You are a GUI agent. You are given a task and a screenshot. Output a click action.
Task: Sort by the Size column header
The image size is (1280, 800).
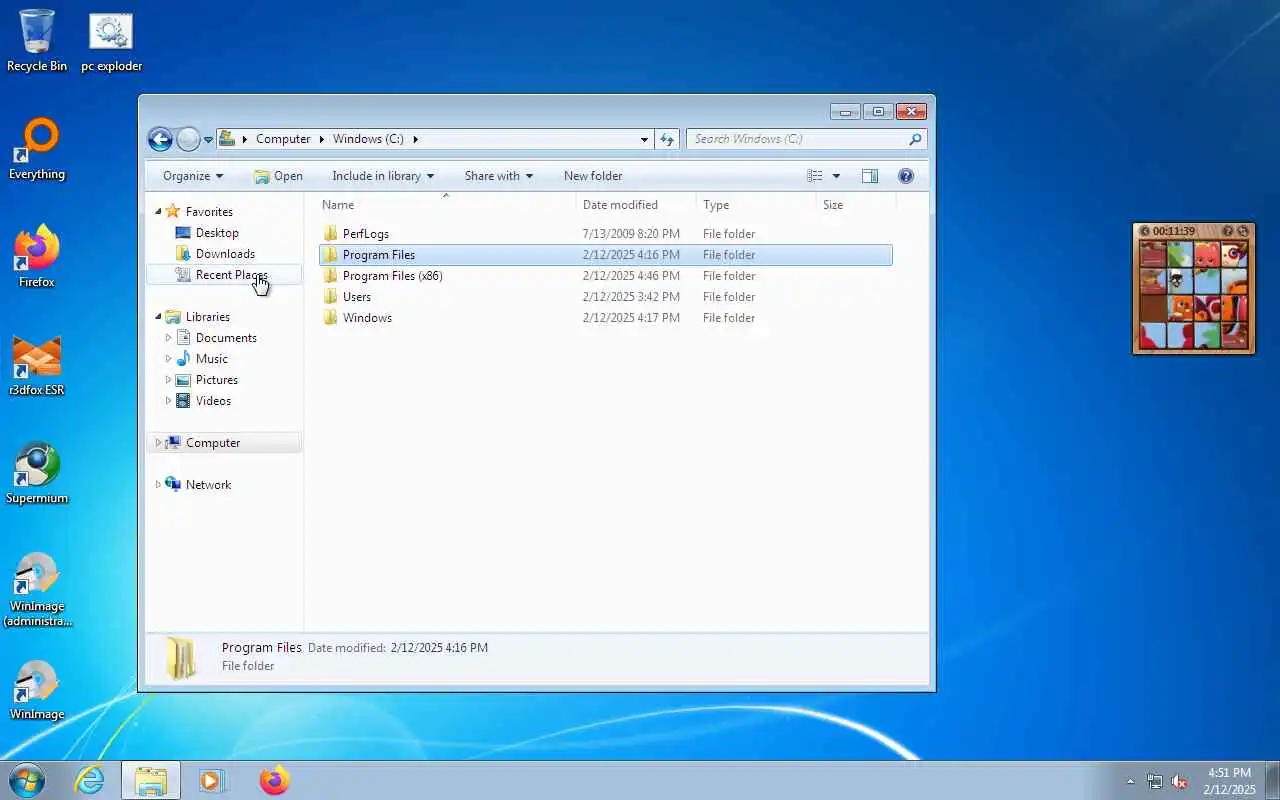(856, 205)
